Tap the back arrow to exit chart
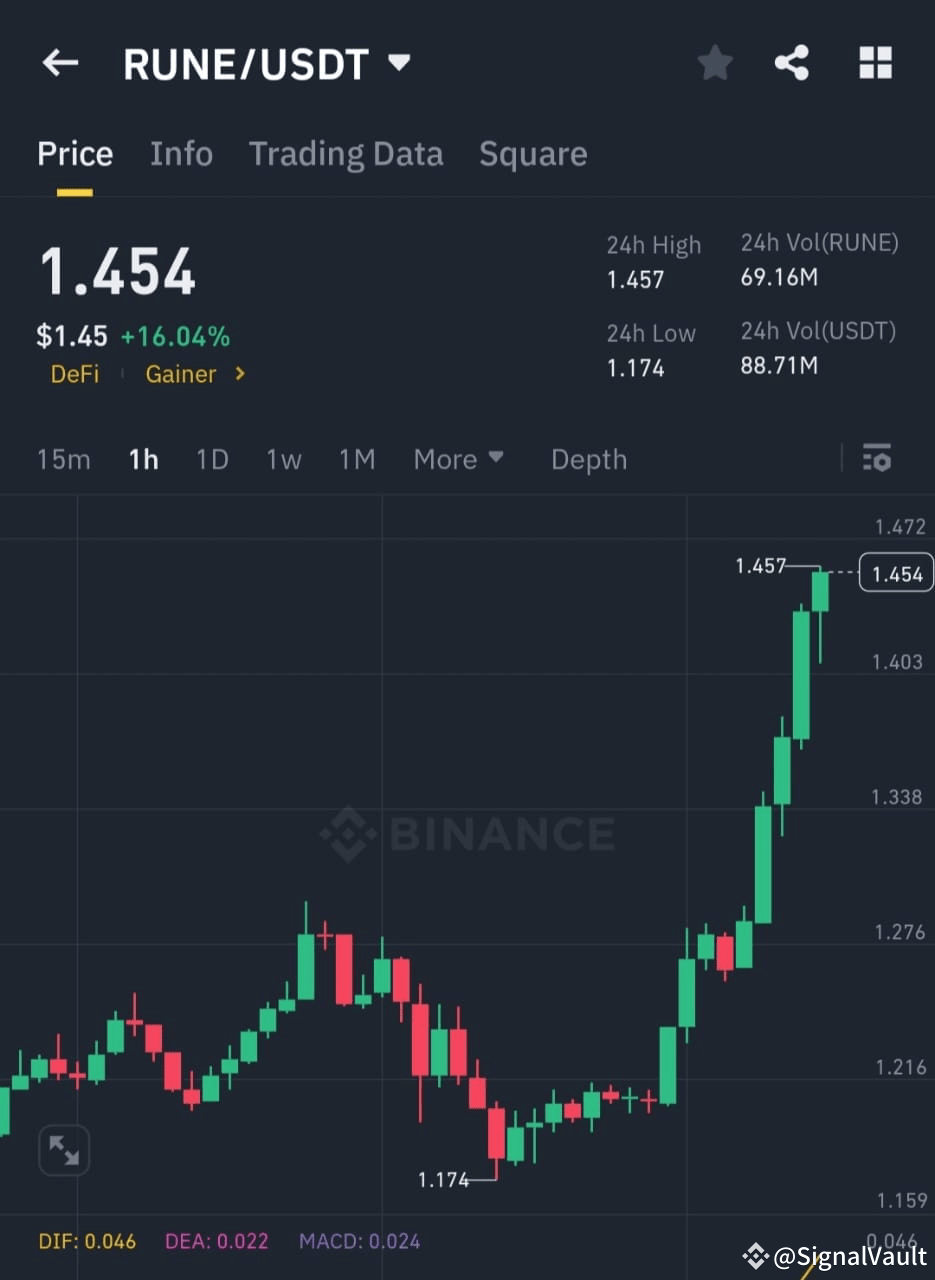Viewport: 935px width, 1280px height. click(x=60, y=63)
